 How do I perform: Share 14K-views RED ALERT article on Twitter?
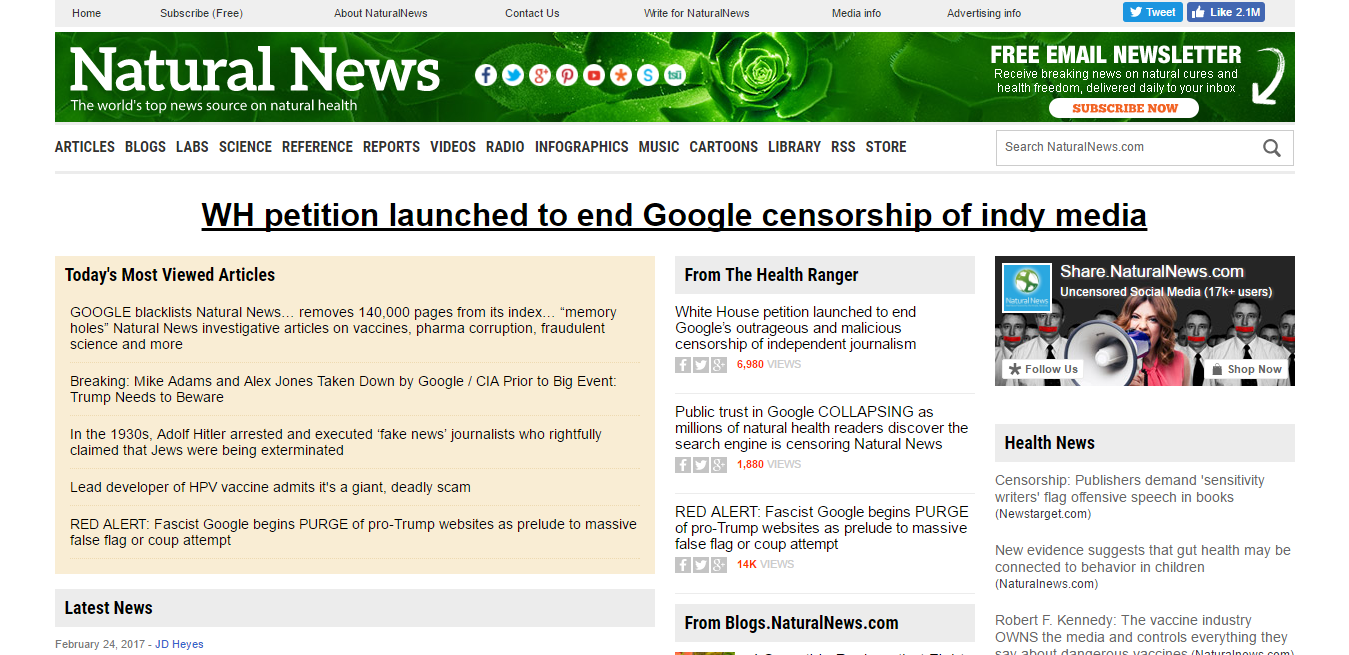701,565
